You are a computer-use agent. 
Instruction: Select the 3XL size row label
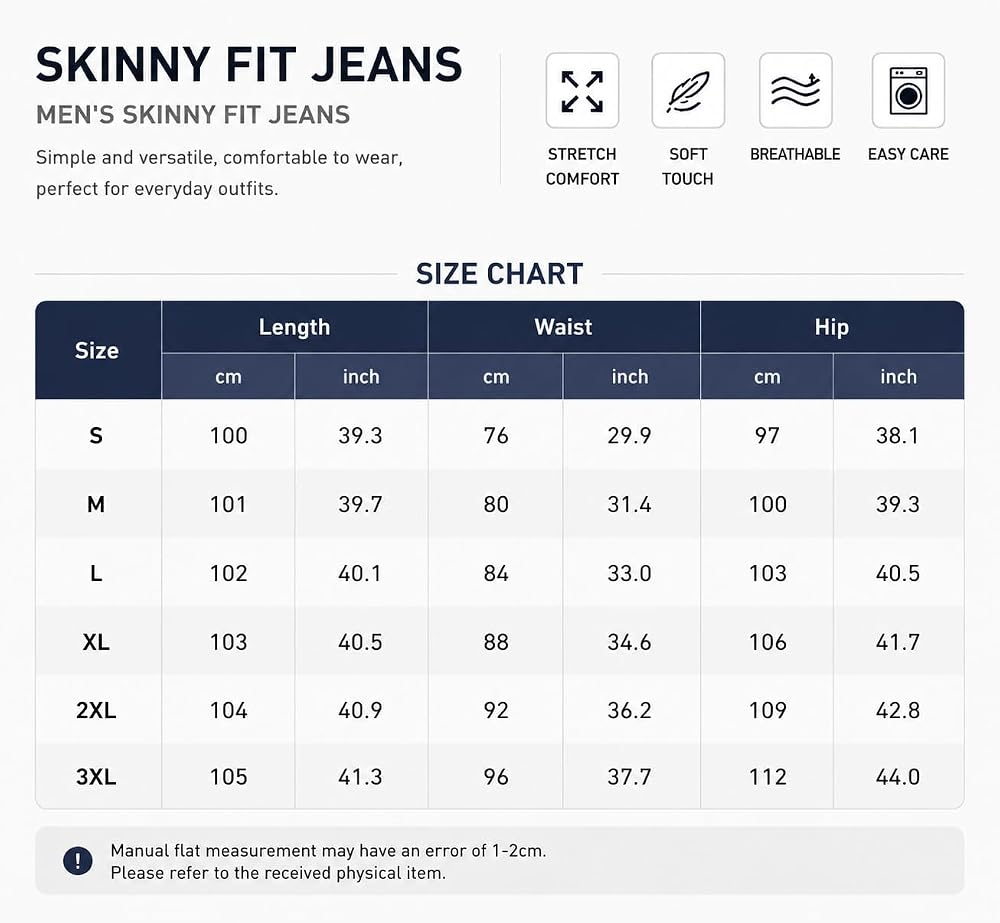tap(96, 777)
